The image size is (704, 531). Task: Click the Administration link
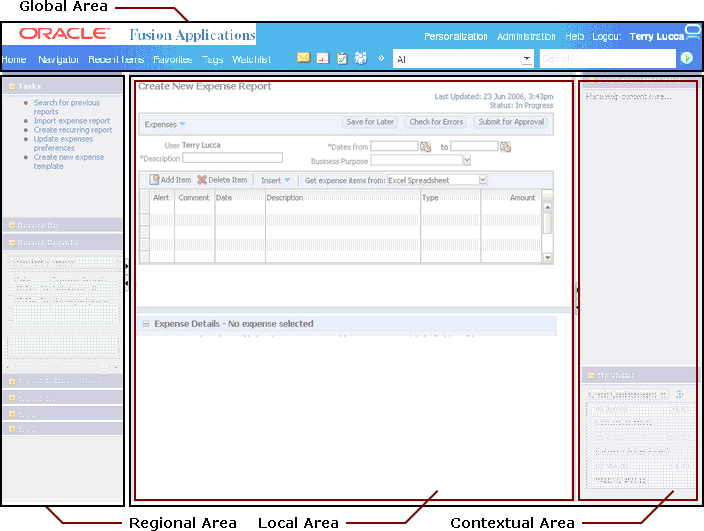click(x=526, y=36)
